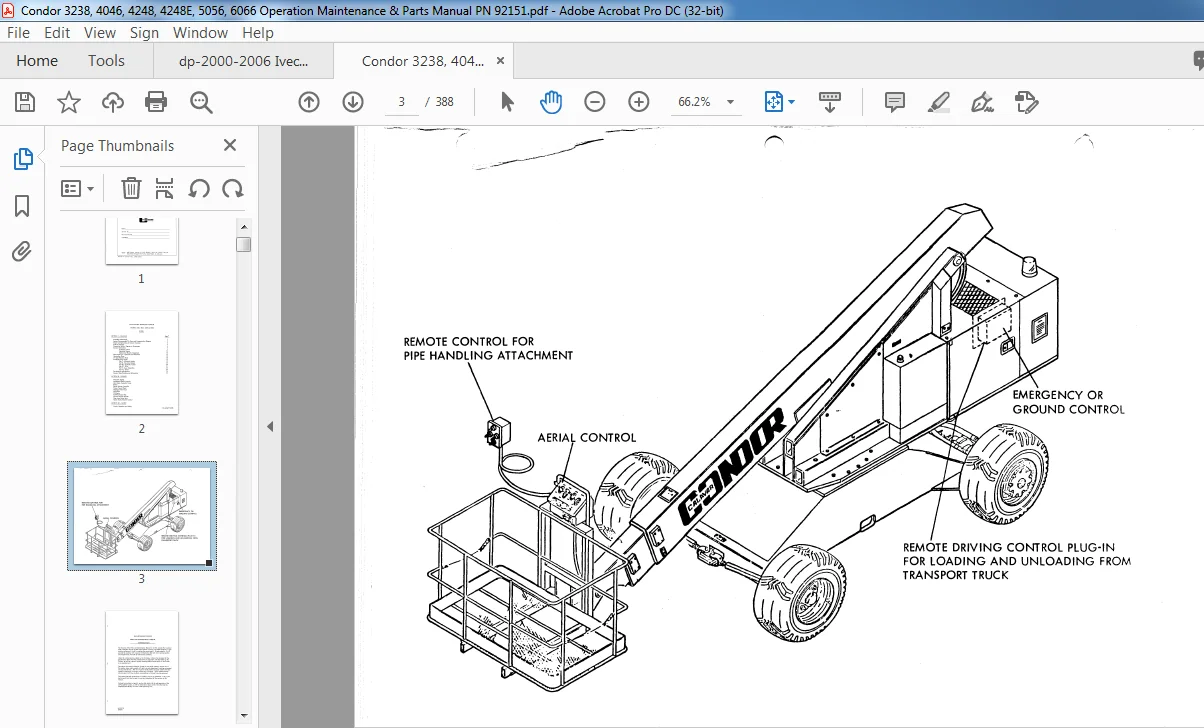Screen dimensions: 1204x728
Task: Open the Sign menu
Action: coord(144,32)
